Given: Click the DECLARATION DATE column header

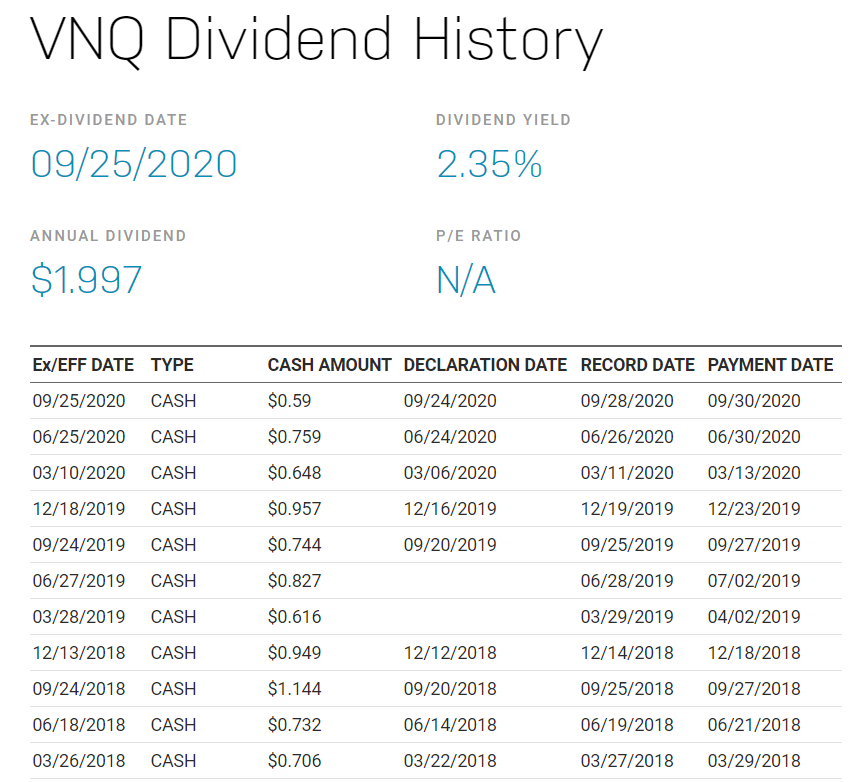Looking at the screenshot, I should (x=485, y=365).
